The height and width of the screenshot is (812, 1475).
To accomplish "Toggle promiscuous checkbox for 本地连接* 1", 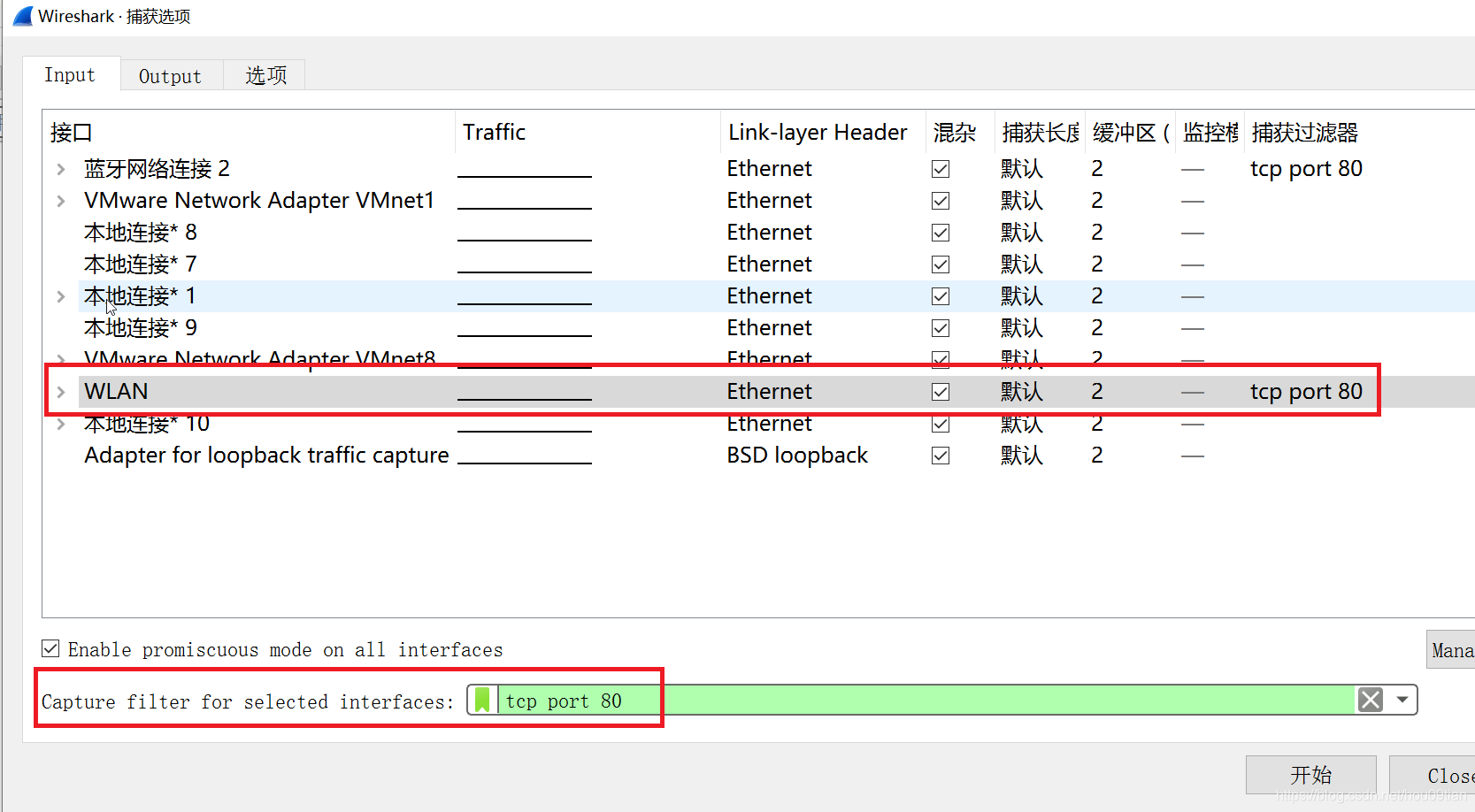I will click(941, 296).
